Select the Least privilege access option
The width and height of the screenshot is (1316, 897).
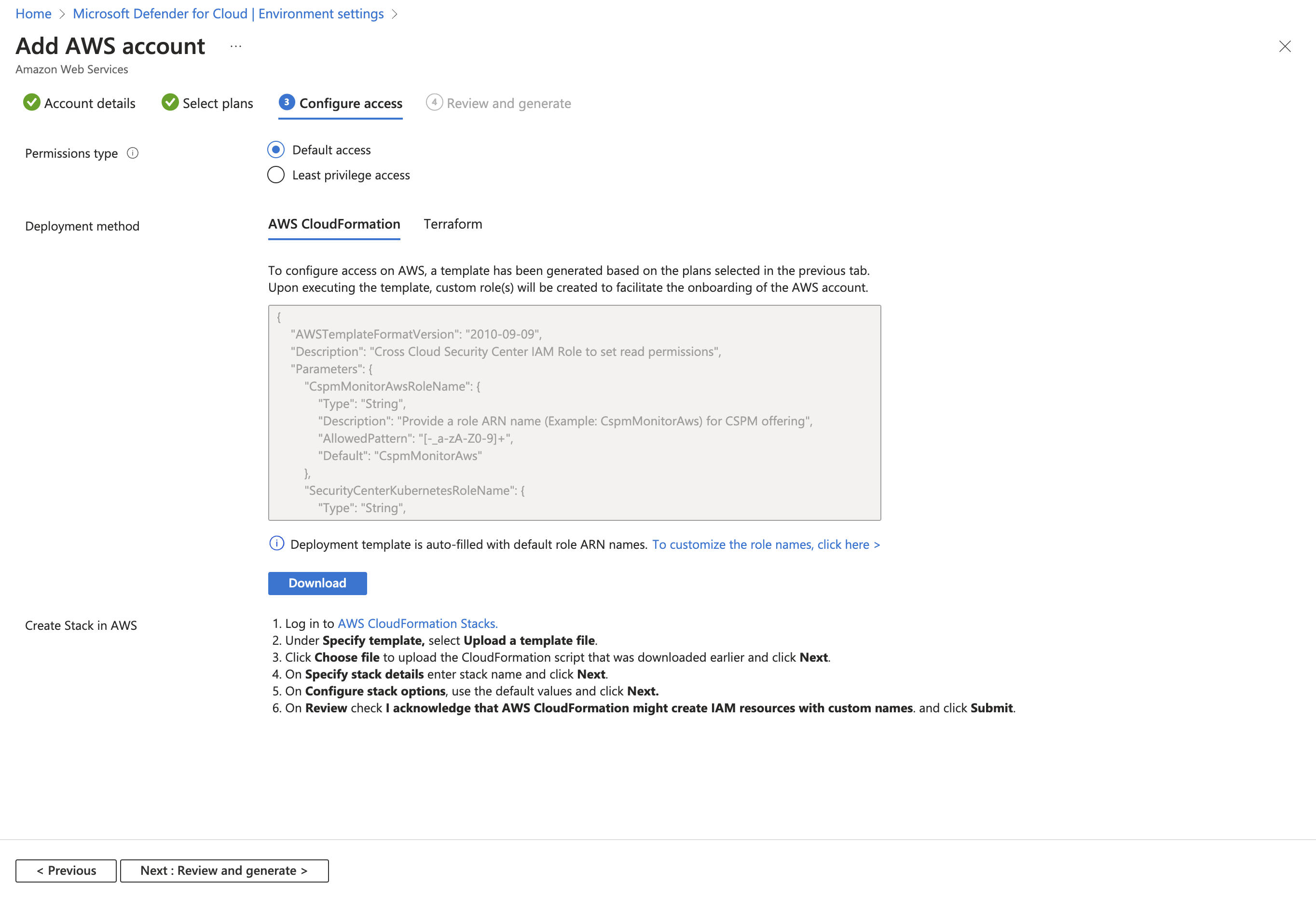(276, 175)
